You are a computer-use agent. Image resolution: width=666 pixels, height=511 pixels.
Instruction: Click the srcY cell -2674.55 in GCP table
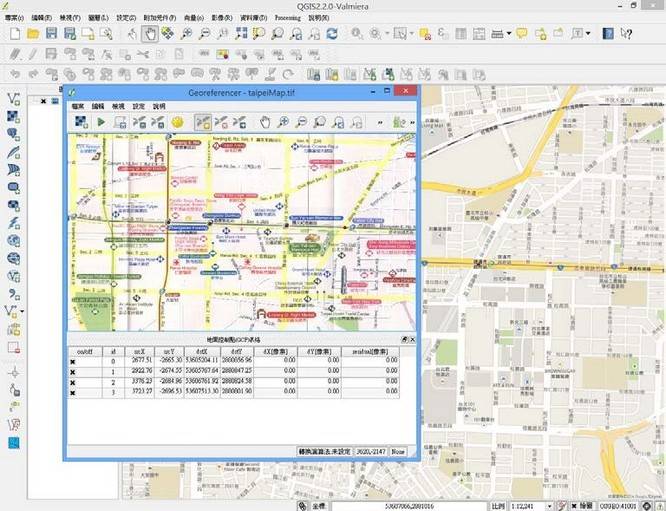(x=169, y=370)
